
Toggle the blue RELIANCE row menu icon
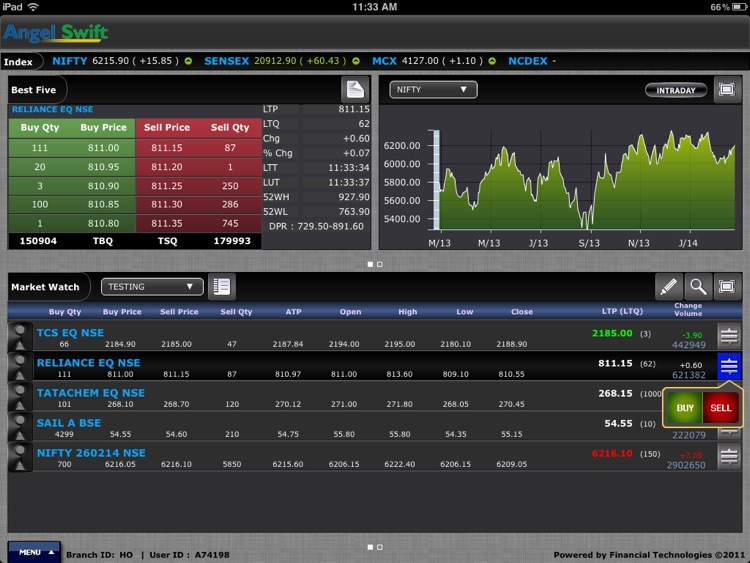729,366
